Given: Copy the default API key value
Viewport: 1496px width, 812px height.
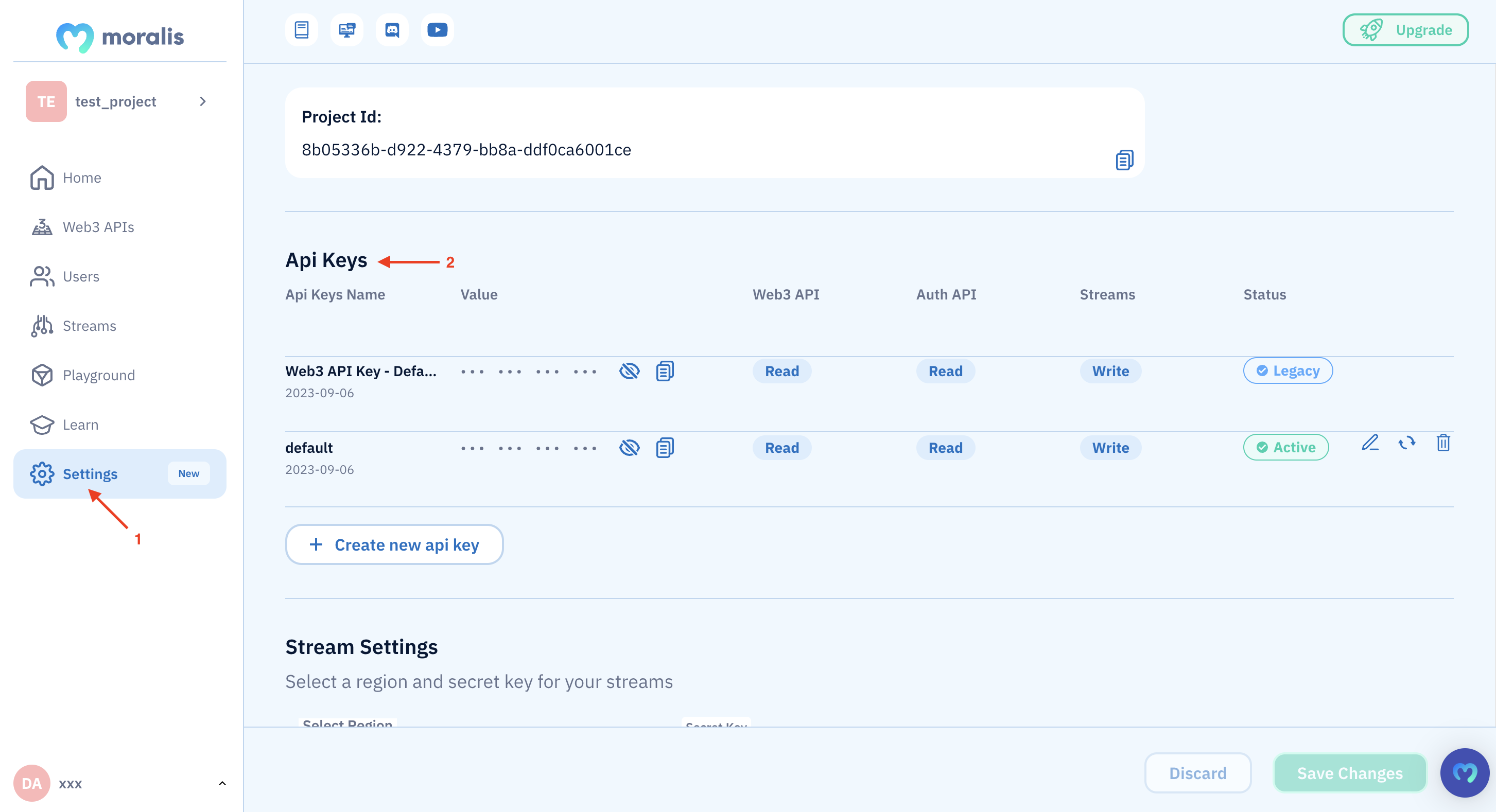Looking at the screenshot, I should tap(665, 448).
